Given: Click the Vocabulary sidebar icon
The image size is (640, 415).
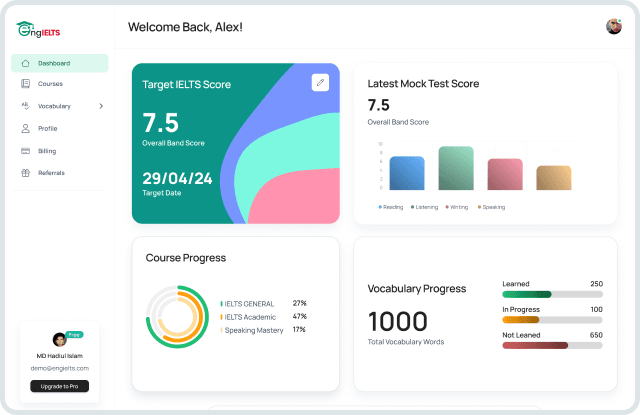Looking at the screenshot, I should (25, 106).
